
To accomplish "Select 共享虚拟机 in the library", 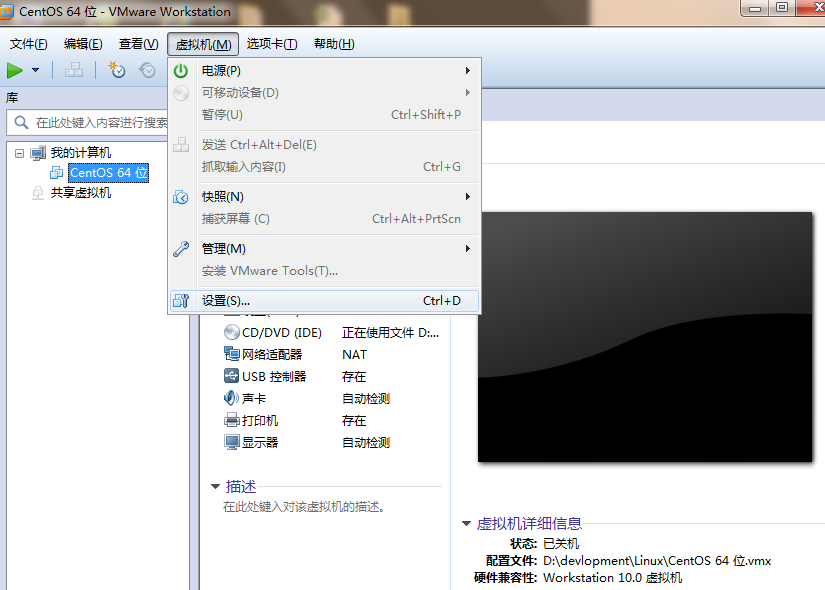I will point(81,193).
